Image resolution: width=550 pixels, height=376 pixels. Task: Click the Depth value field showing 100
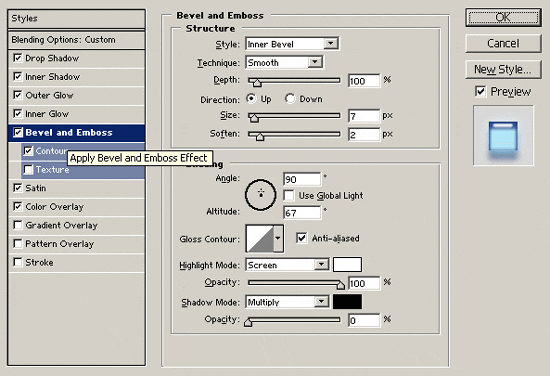364,81
